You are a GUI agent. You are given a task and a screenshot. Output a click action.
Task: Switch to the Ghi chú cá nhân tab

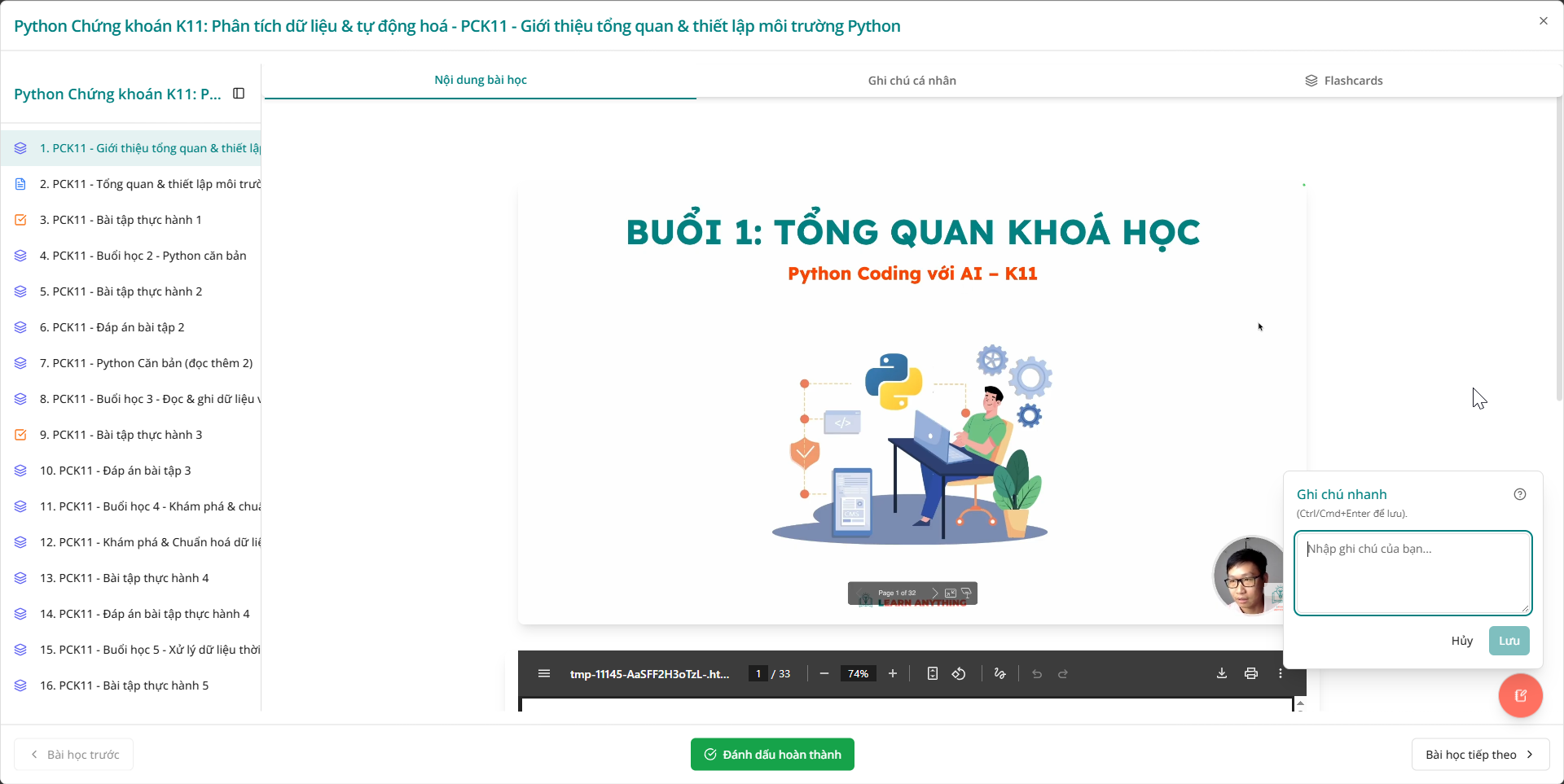click(x=911, y=80)
